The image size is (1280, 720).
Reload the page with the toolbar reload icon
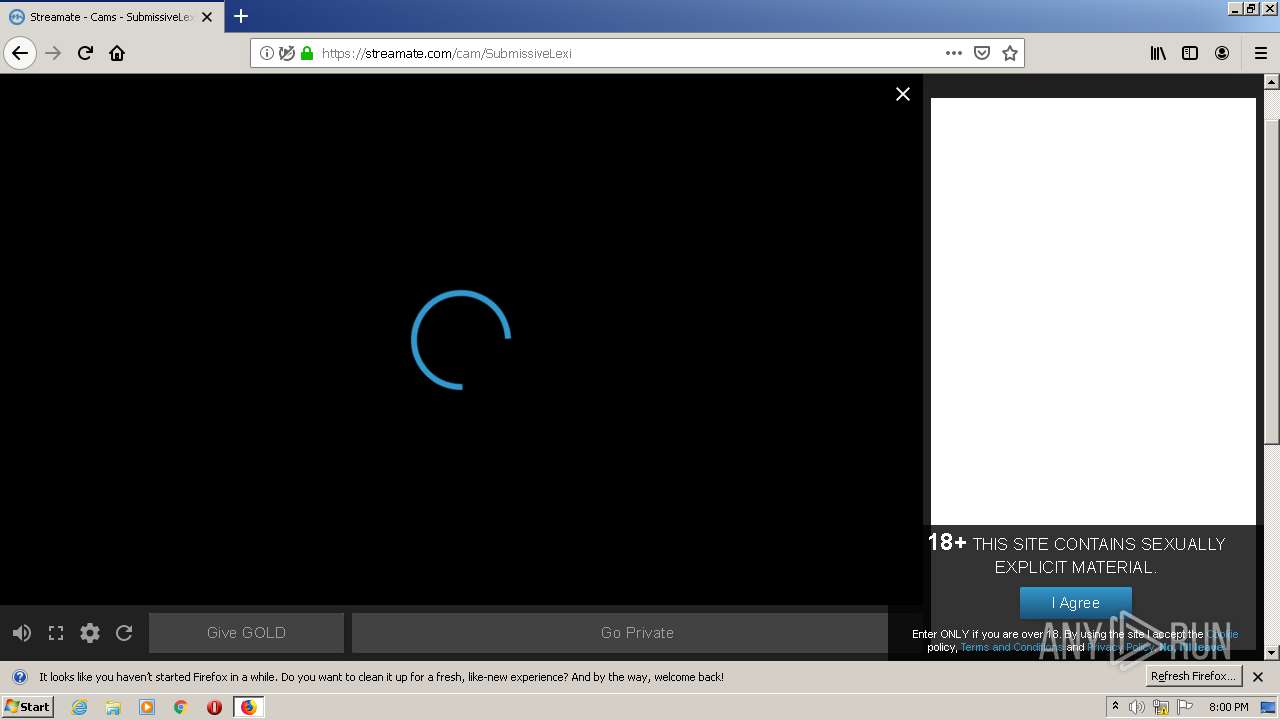coord(85,53)
